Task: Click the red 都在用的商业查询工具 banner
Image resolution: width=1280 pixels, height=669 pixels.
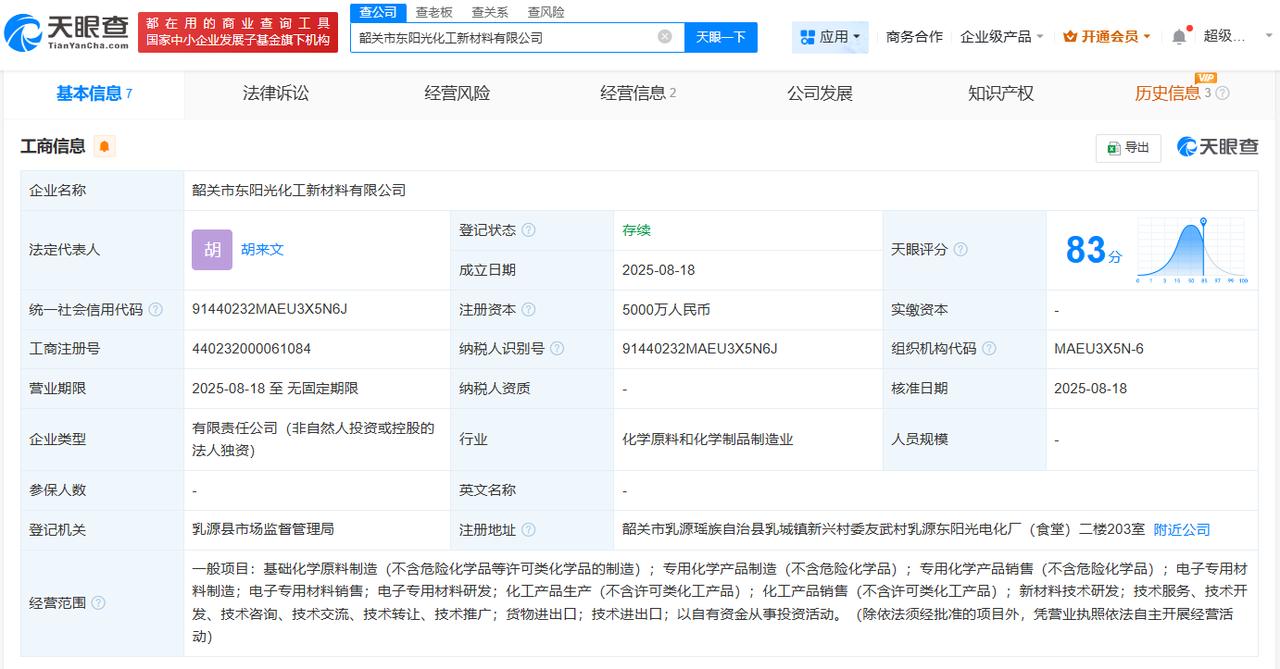Action: click(x=239, y=32)
